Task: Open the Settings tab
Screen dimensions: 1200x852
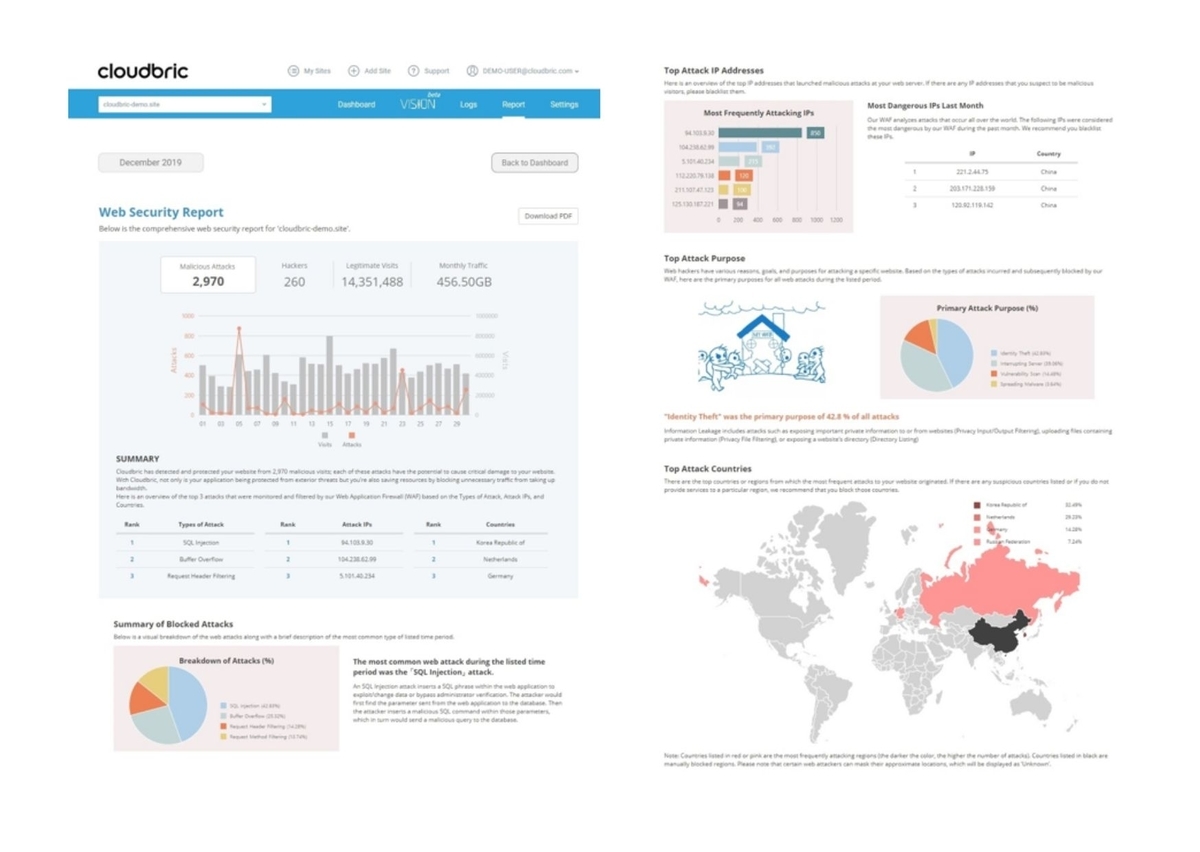Action: tap(564, 104)
